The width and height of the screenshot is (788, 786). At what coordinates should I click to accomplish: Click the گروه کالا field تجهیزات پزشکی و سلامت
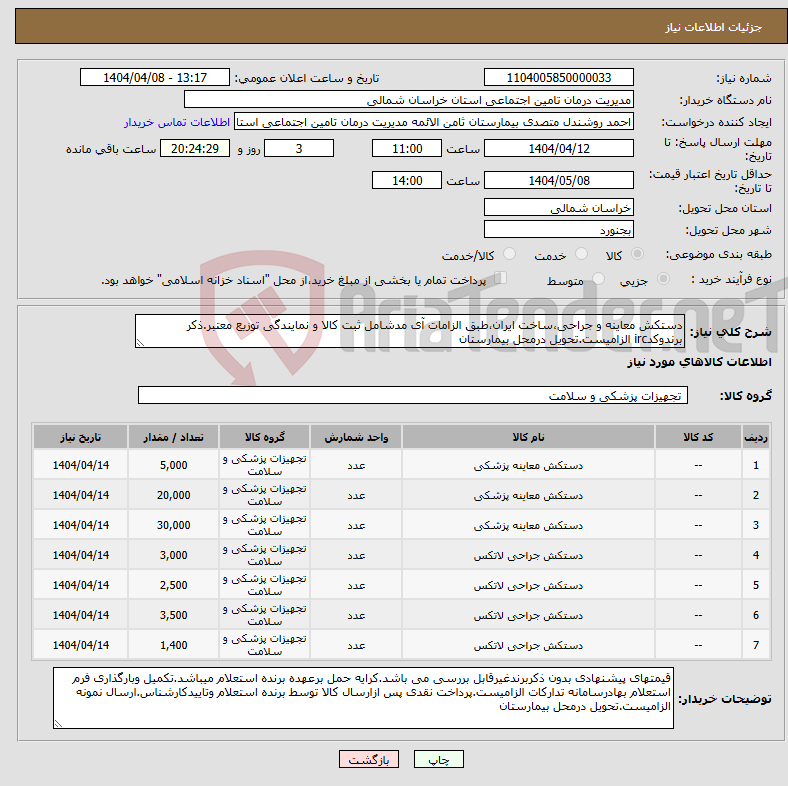click(413, 395)
